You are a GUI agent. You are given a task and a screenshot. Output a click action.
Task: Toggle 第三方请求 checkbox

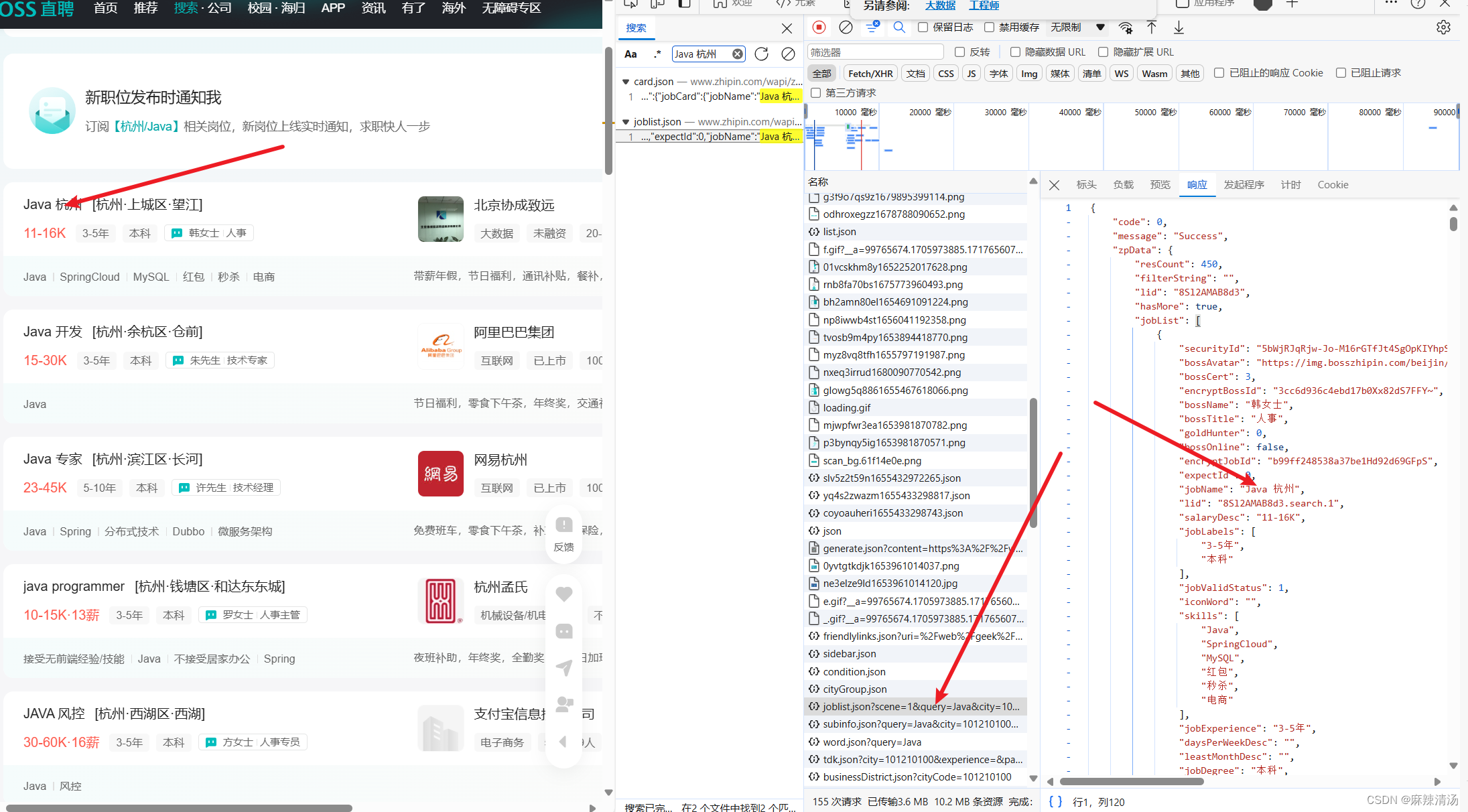click(815, 93)
